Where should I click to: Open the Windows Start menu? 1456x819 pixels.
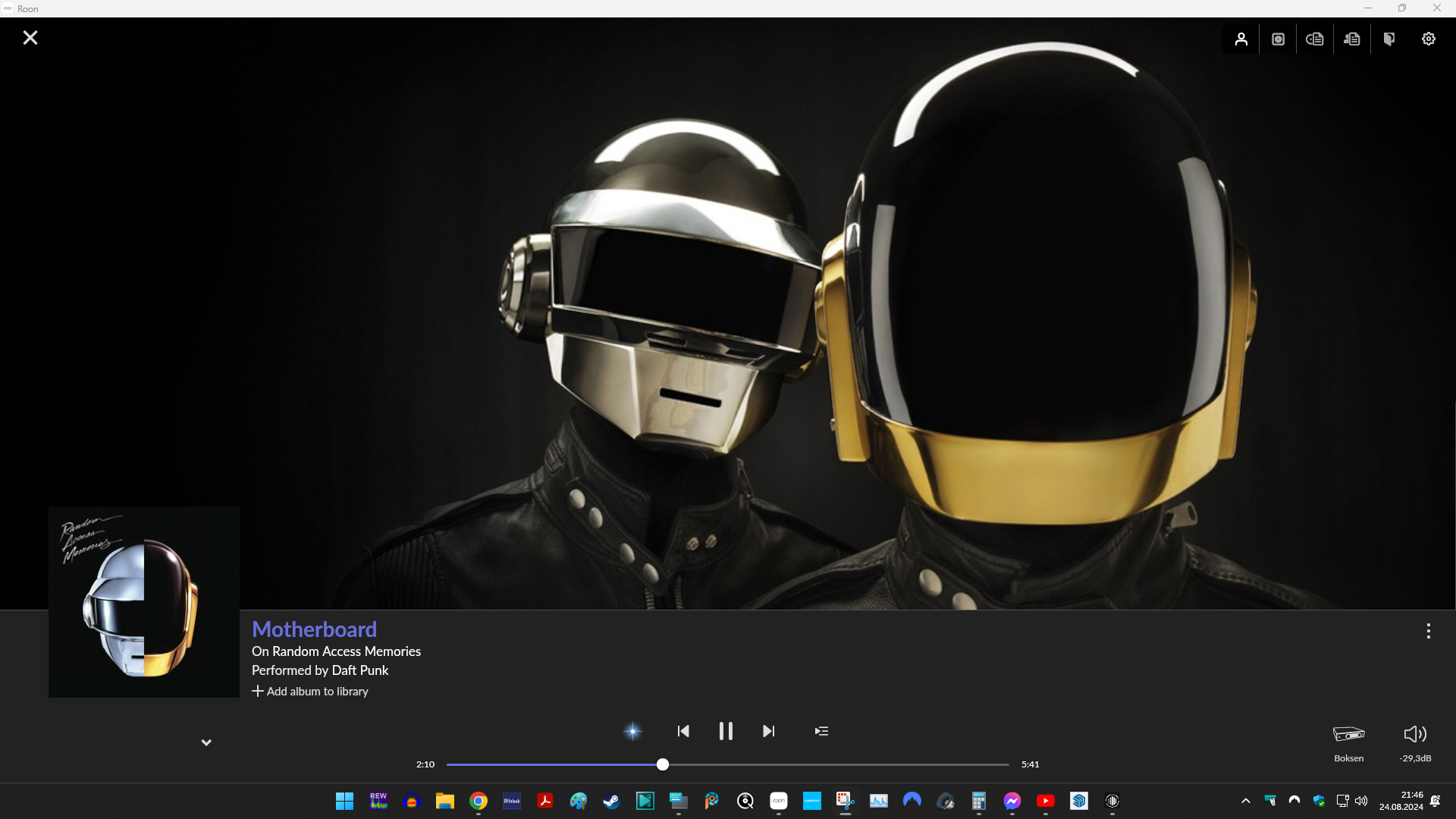click(x=345, y=801)
